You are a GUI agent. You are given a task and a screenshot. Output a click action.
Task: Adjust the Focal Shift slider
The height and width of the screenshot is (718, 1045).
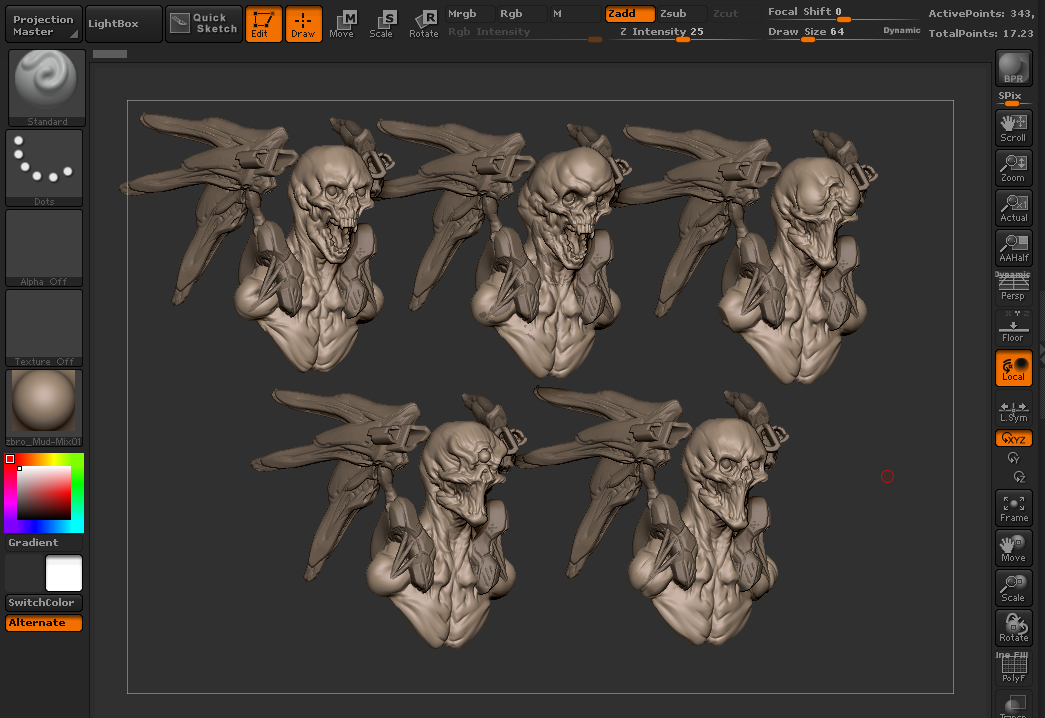point(842,13)
